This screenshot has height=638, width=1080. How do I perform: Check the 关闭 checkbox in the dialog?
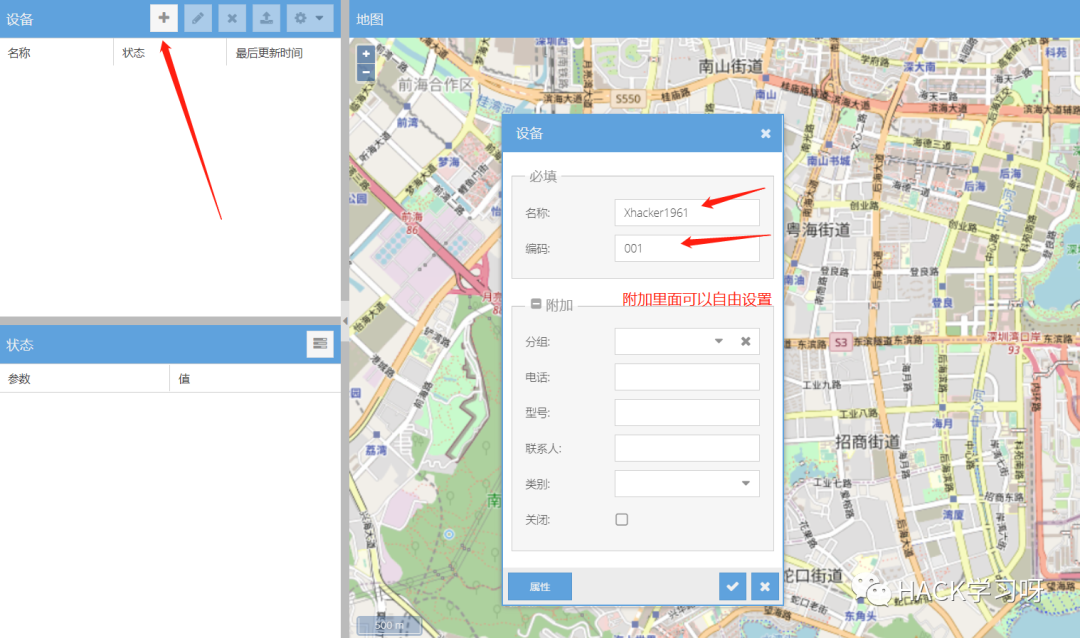click(x=621, y=519)
